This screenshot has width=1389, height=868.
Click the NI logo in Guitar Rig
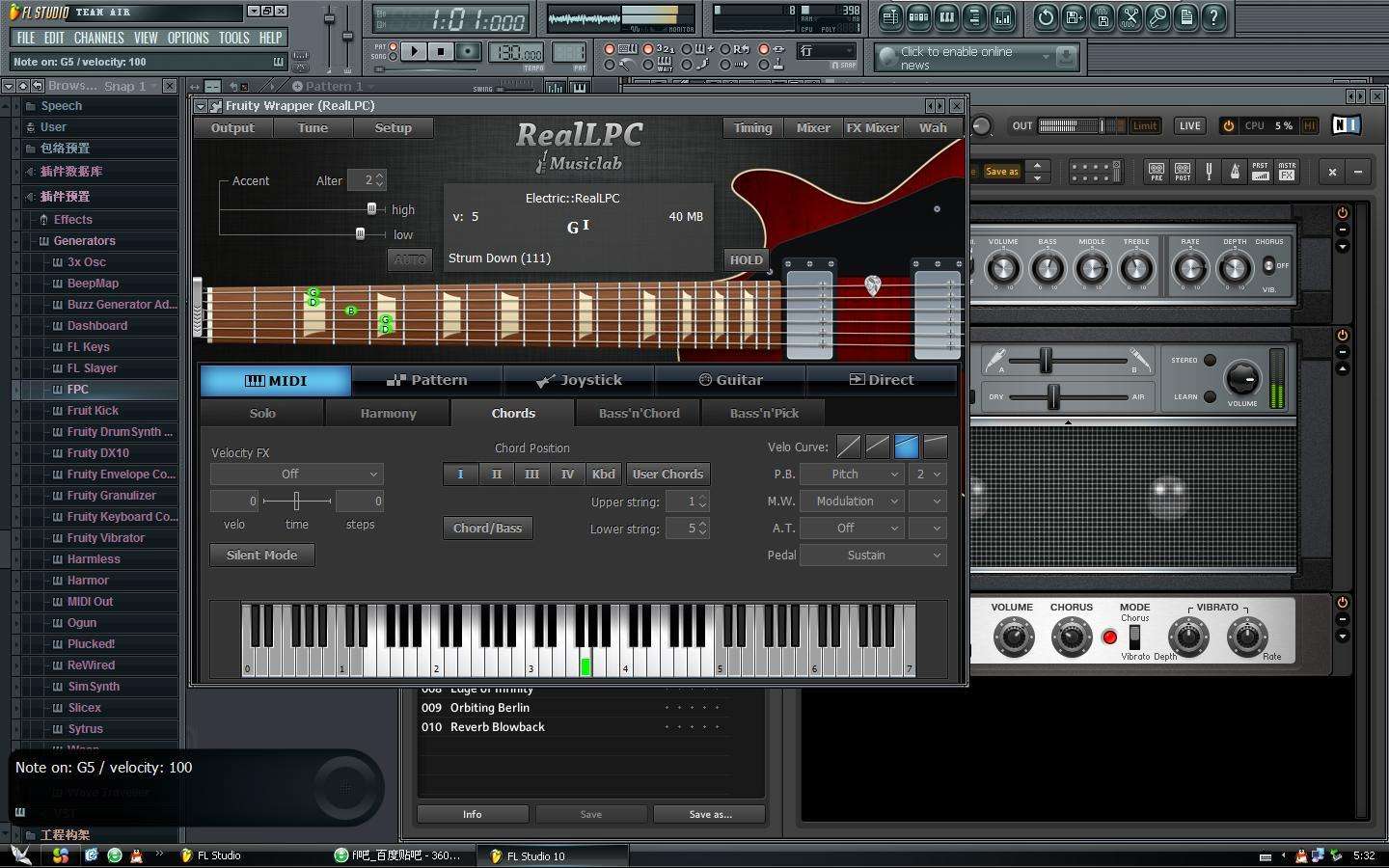coord(1346,125)
